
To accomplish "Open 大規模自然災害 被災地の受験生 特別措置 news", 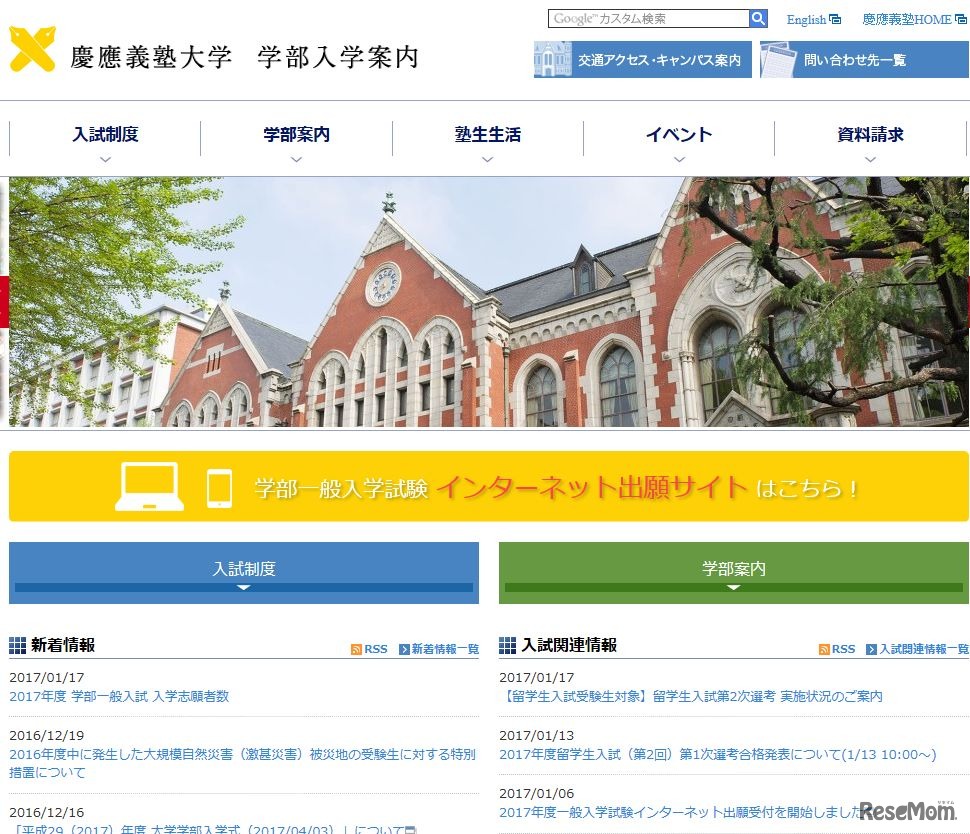I will 242,763.
